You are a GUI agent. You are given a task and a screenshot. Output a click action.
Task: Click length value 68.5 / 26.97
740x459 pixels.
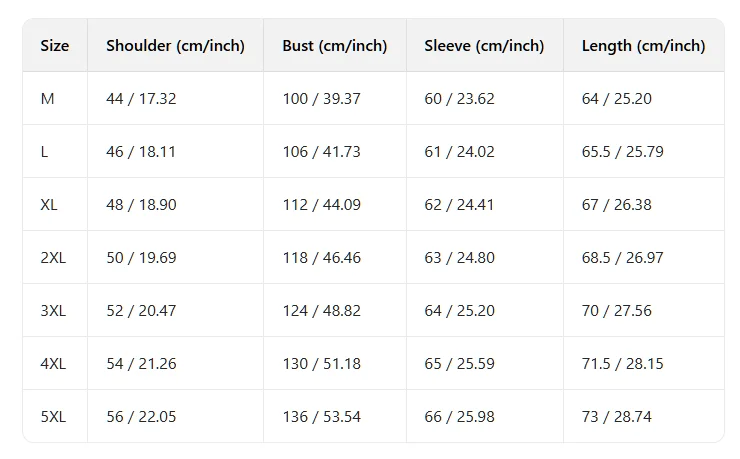[622, 258]
